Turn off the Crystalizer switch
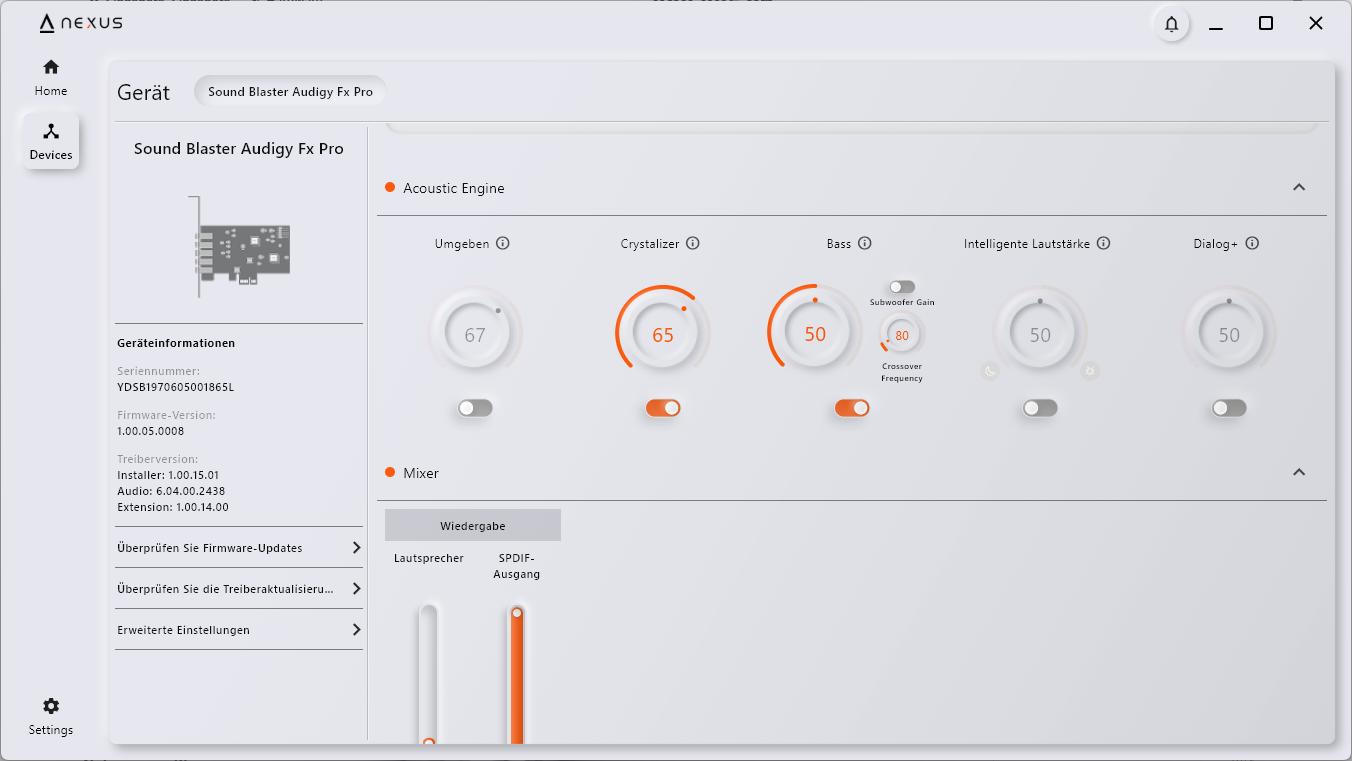The width and height of the screenshot is (1352, 761). click(663, 408)
